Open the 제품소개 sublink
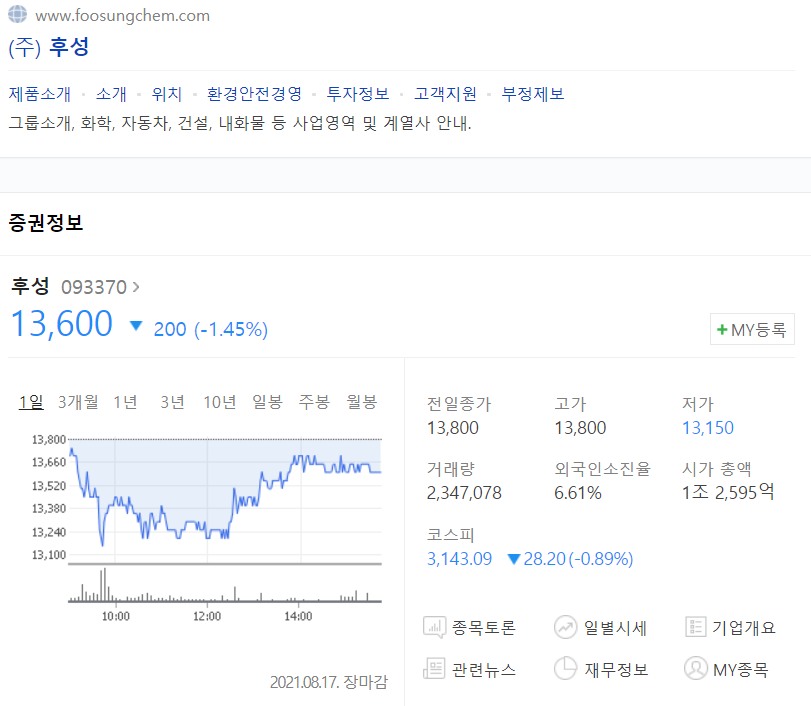This screenshot has height=706, width=811. 40,94
